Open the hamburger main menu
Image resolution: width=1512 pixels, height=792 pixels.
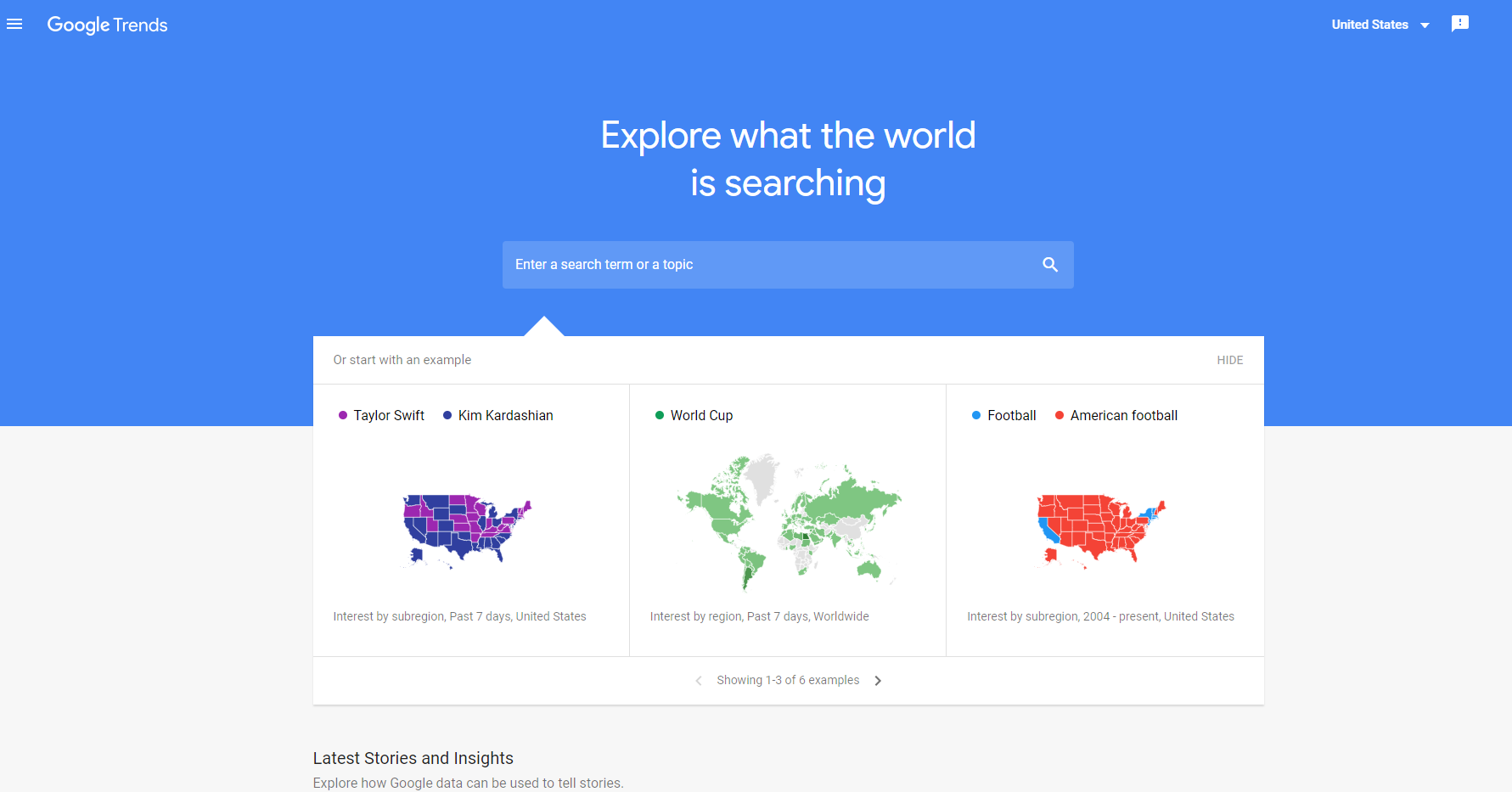tap(14, 25)
